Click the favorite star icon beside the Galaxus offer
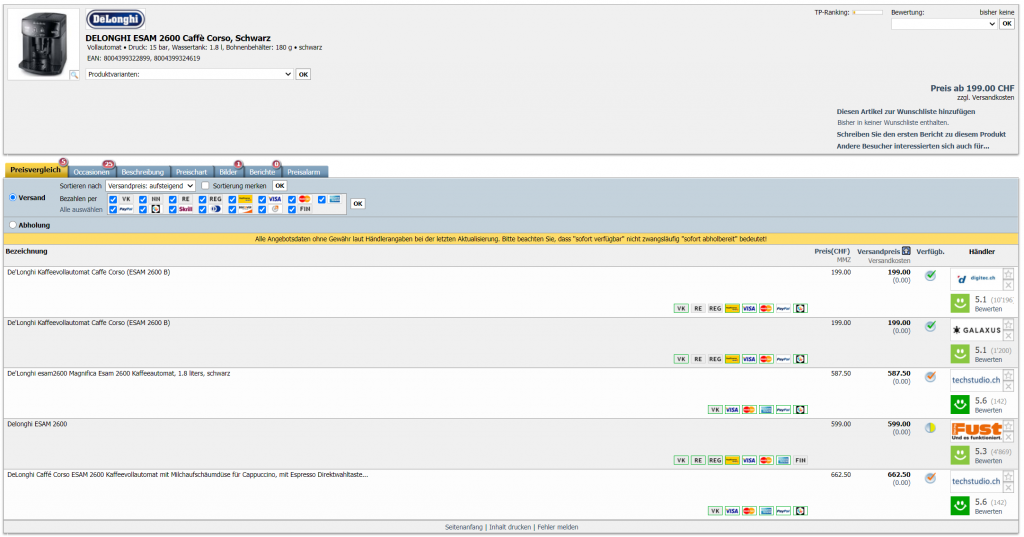Viewport: 1024px width, 537px height. [x=1008, y=324]
